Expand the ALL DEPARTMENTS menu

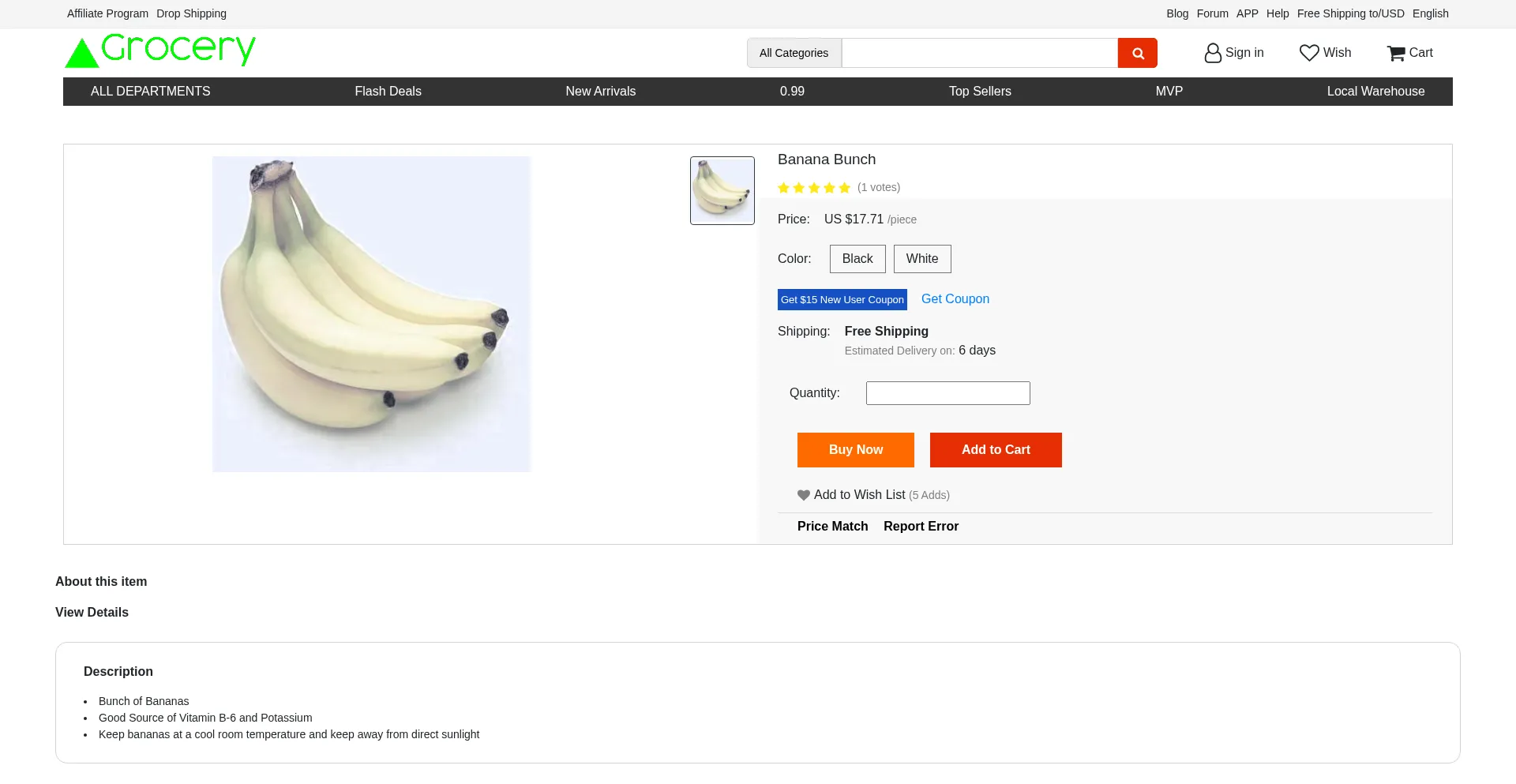(x=150, y=92)
